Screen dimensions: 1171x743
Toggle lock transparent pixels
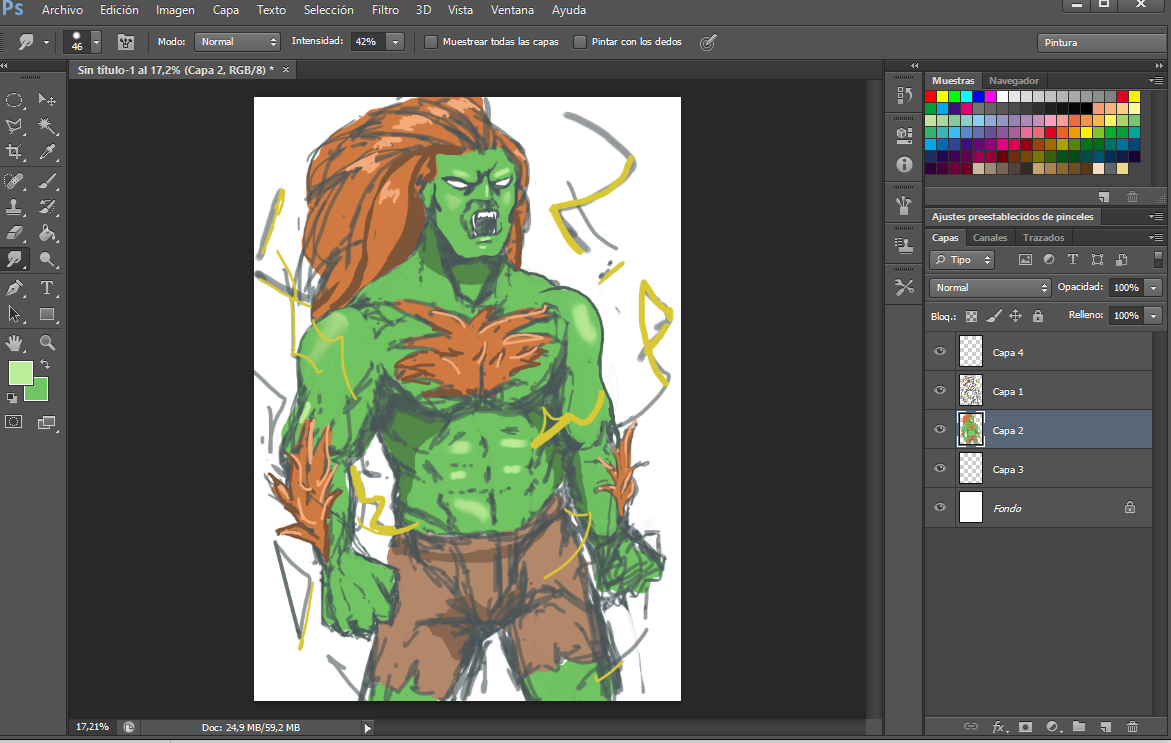(971, 316)
